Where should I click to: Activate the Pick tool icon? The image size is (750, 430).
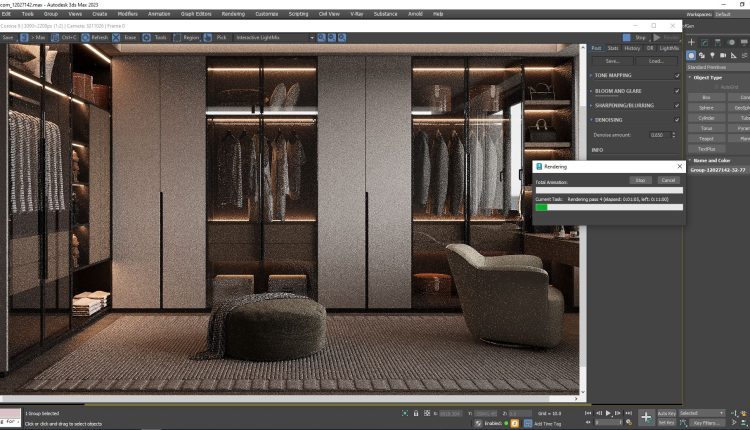(208, 37)
